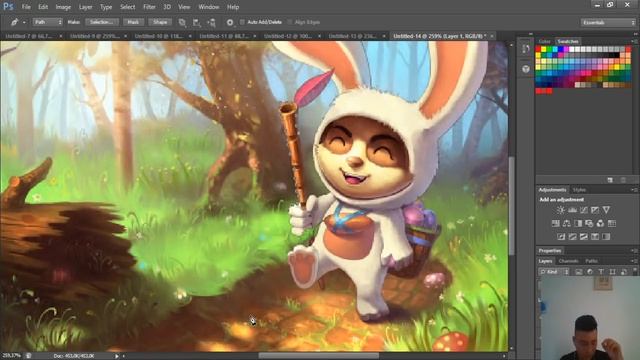This screenshot has height=360, width=640.
Task: Add a Black & White adjustment
Action: click(578, 223)
